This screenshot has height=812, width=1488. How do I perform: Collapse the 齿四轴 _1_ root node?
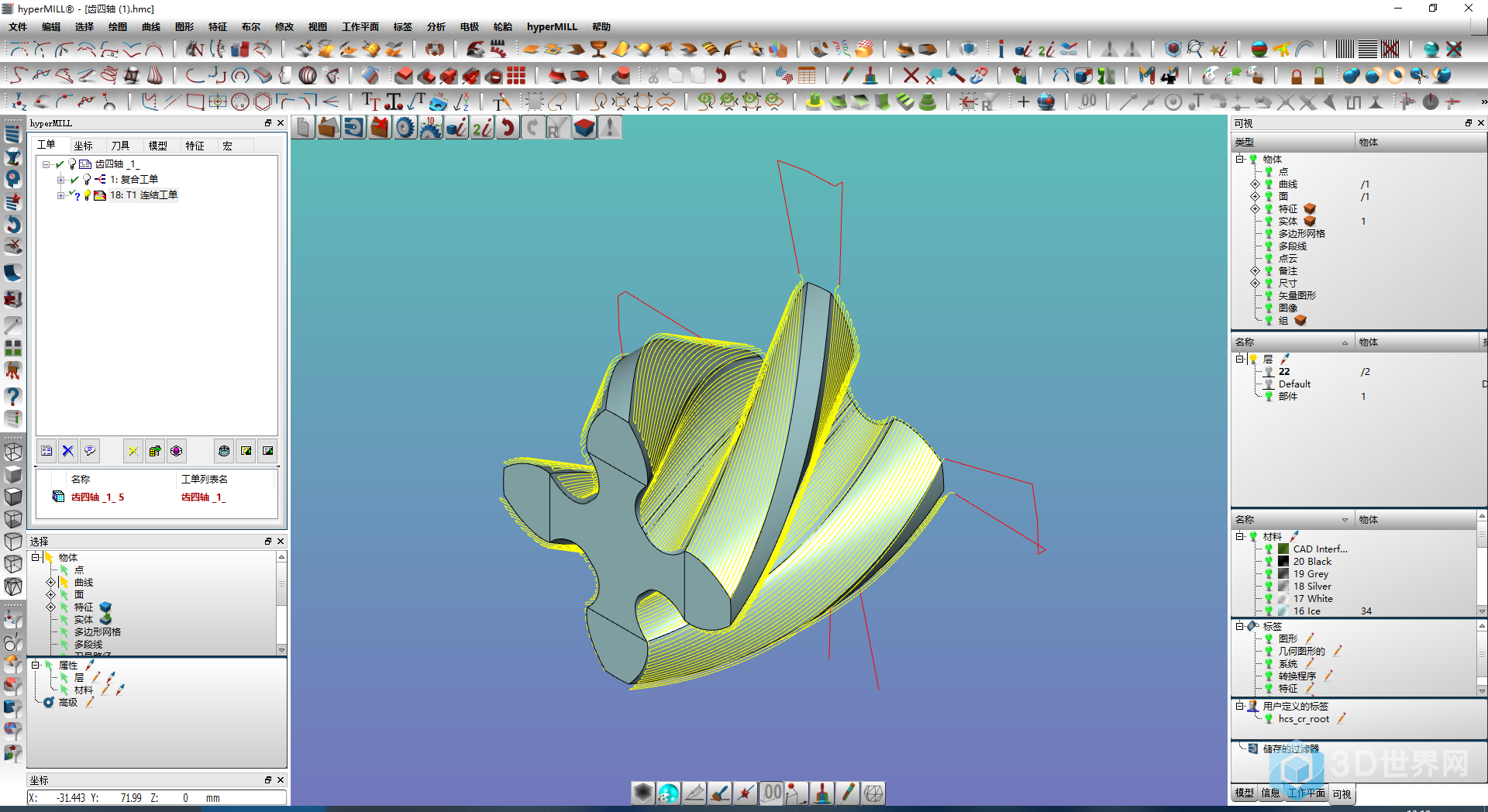pos(46,163)
